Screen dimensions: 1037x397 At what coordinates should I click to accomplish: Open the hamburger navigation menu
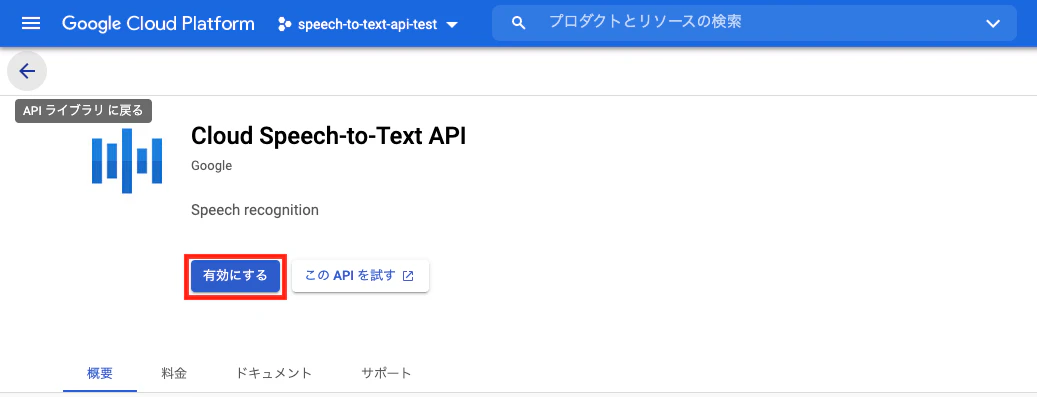(x=31, y=24)
